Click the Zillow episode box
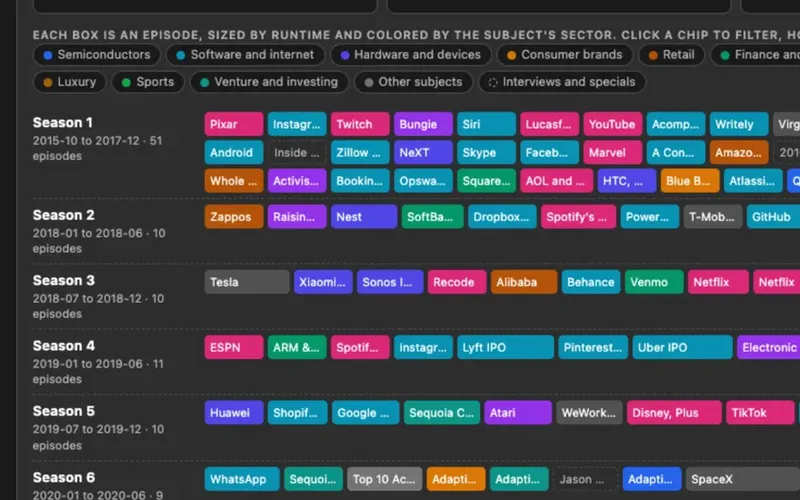This screenshot has height=500, width=800. (x=360, y=152)
